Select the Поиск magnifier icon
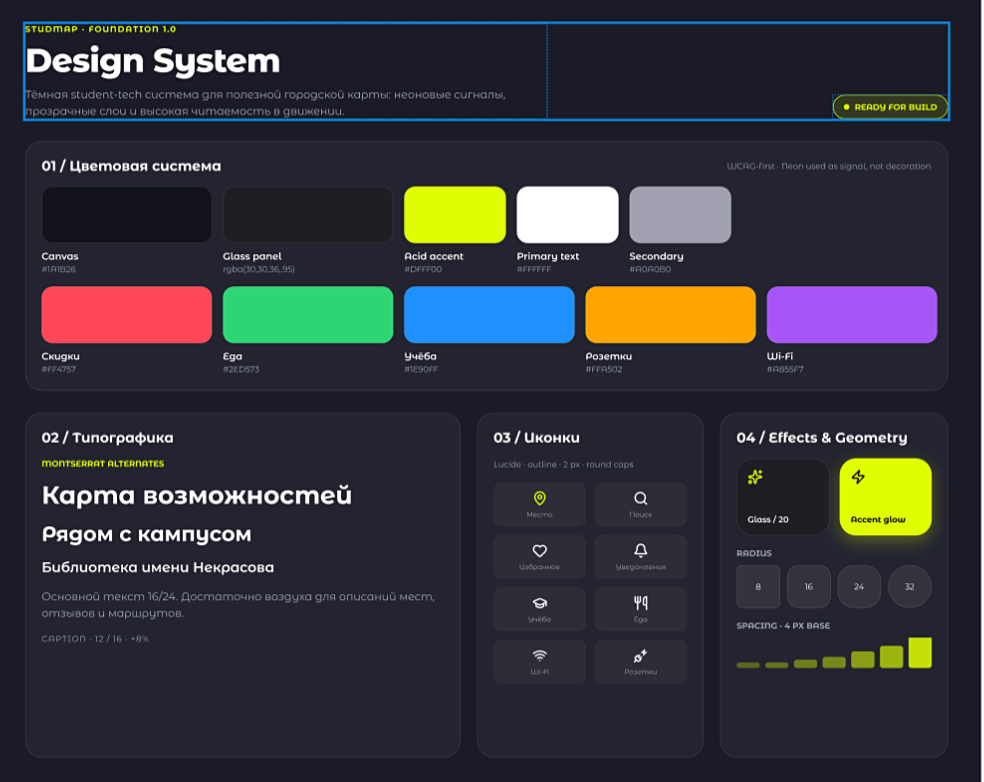 (x=640, y=498)
